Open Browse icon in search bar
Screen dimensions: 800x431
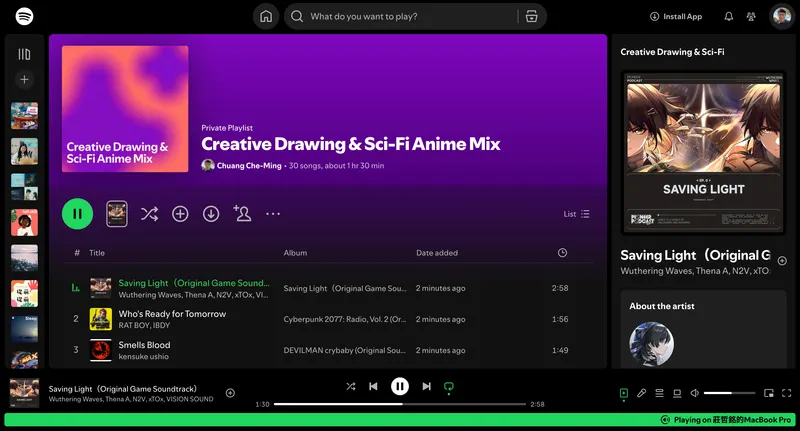tap(532, 16)
